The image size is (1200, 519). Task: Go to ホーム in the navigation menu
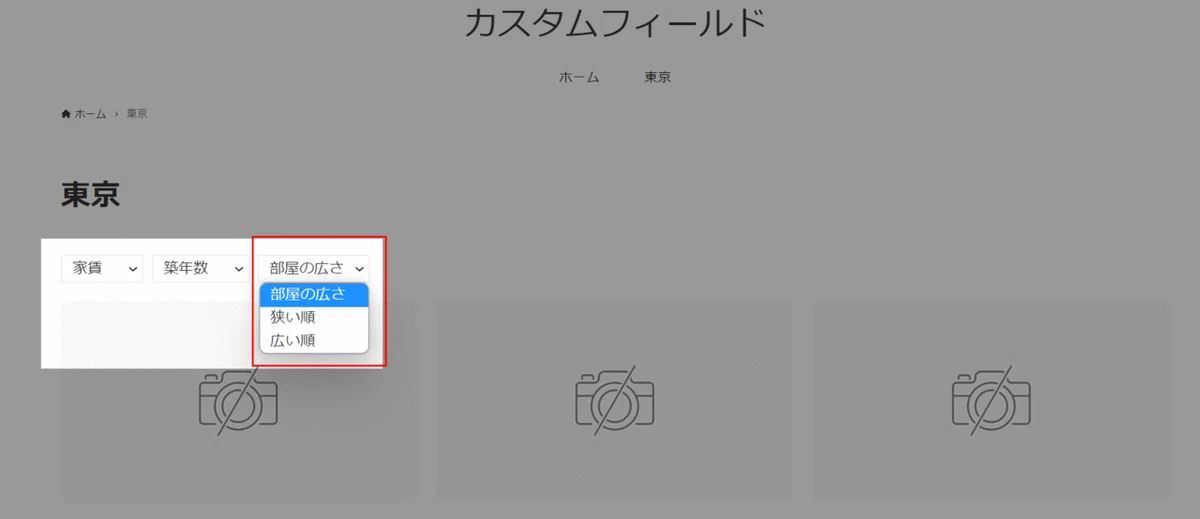click(x=579, y=77)
